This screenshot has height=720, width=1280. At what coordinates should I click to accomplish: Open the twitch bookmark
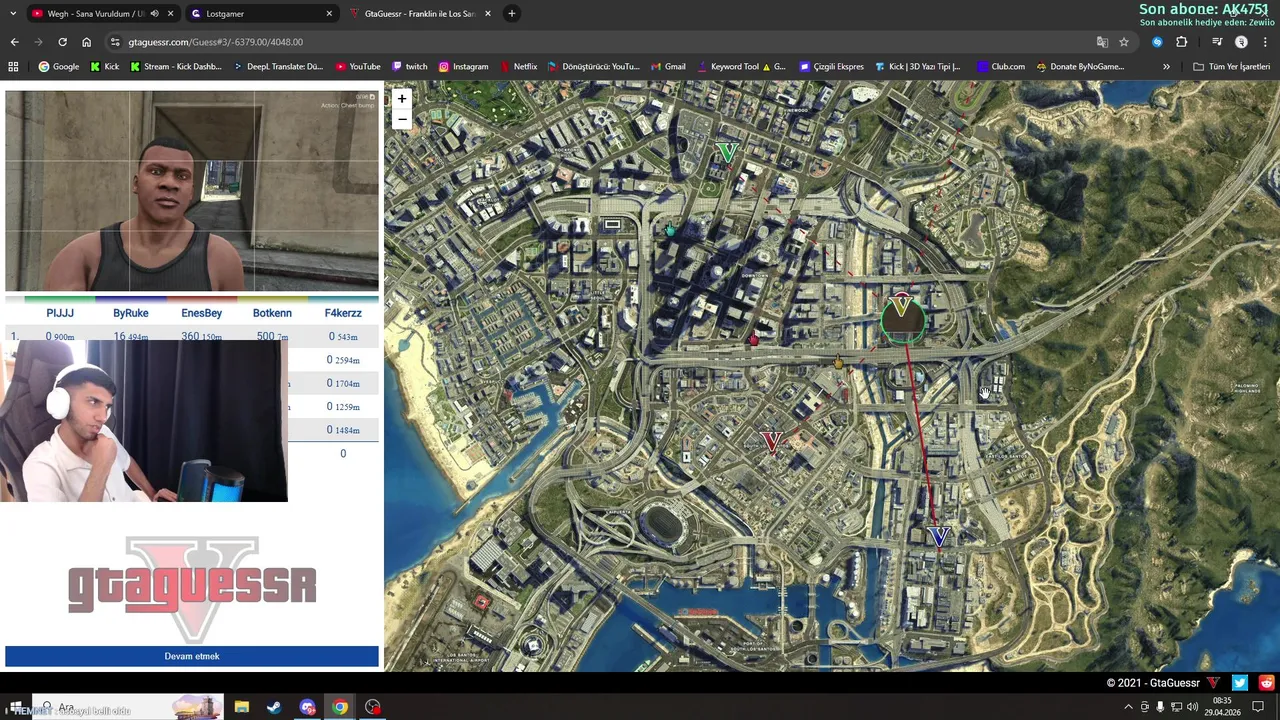coord(409,67)
